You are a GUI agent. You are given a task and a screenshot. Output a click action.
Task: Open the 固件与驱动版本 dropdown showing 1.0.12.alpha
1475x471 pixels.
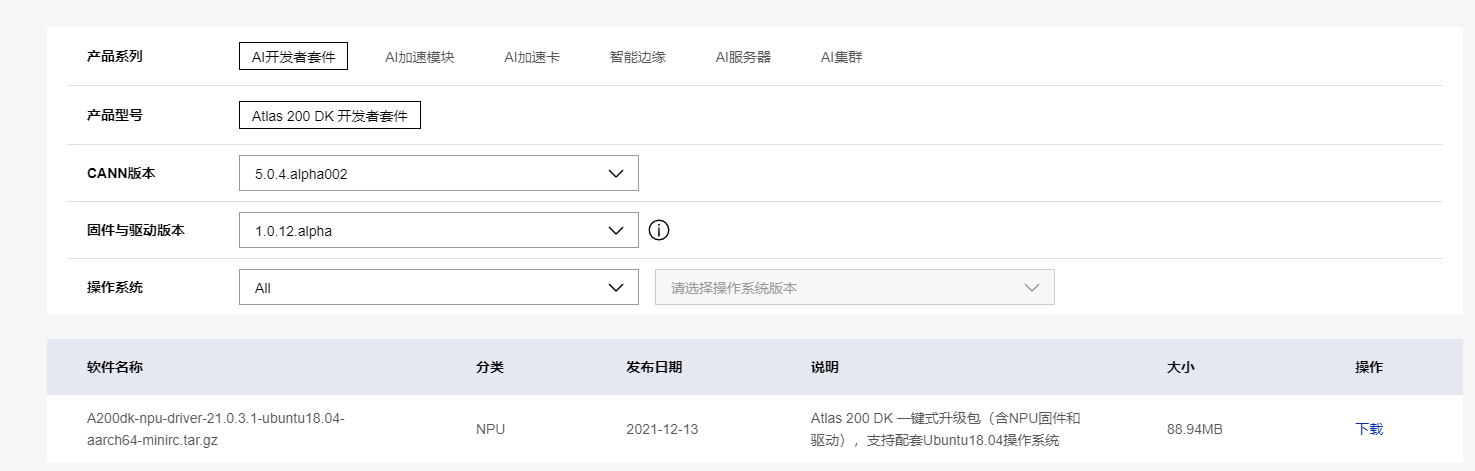439,230
